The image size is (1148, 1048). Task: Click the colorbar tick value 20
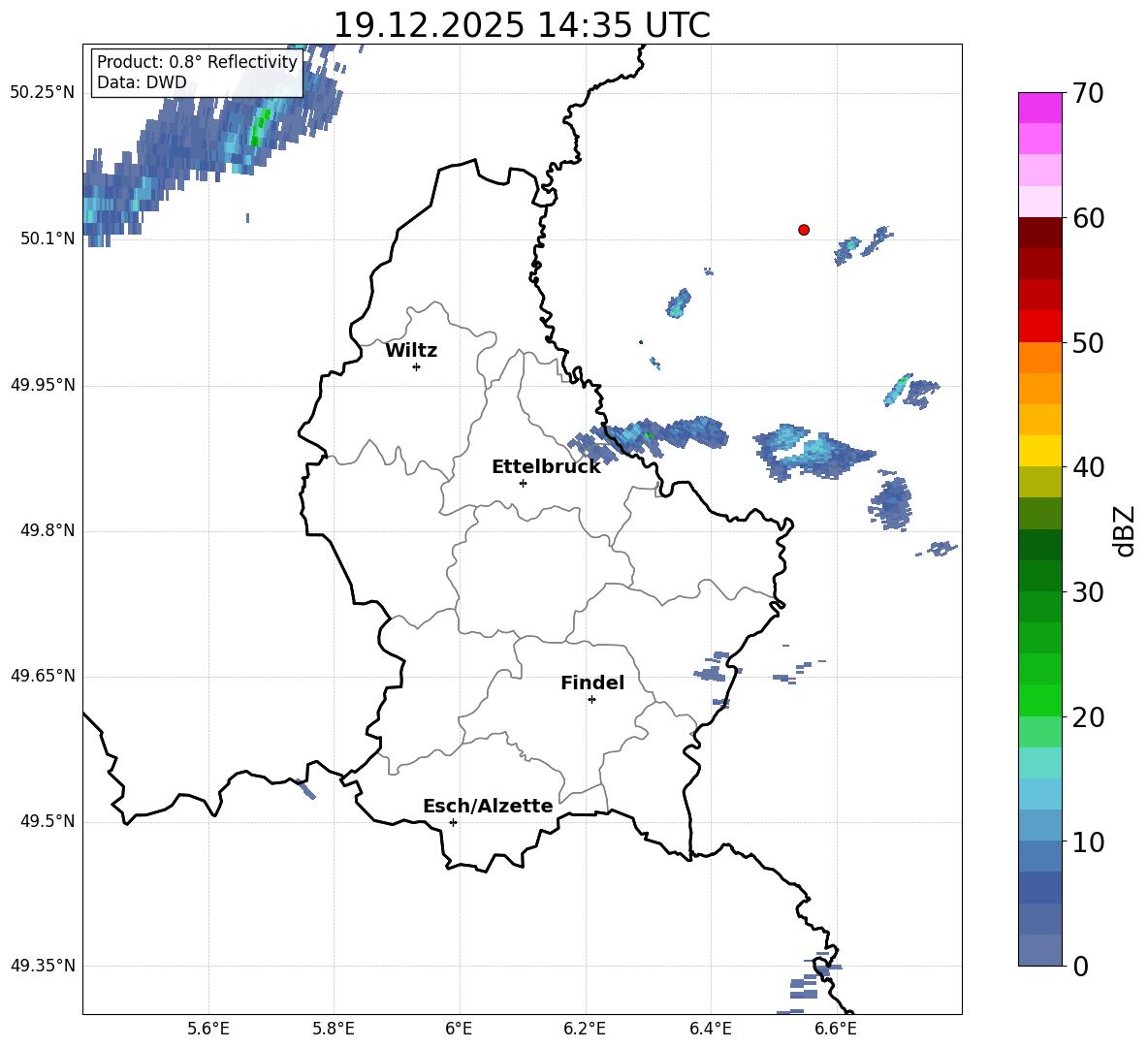1088,716
